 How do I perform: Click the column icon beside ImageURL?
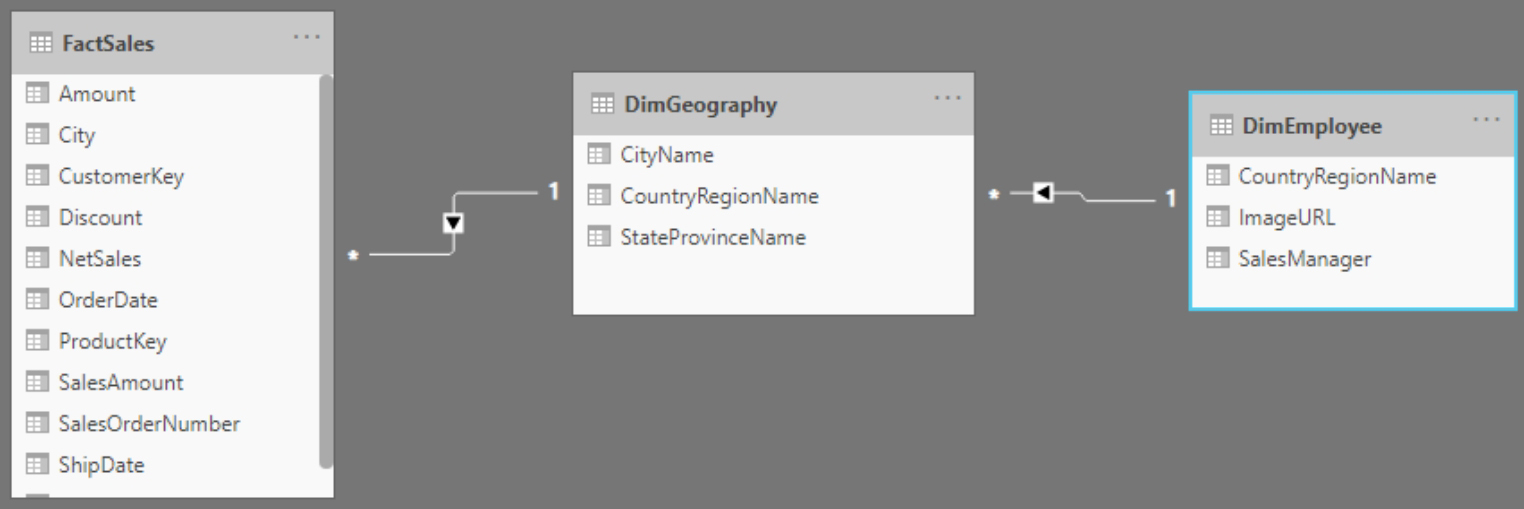click(x=1217, y=217)
